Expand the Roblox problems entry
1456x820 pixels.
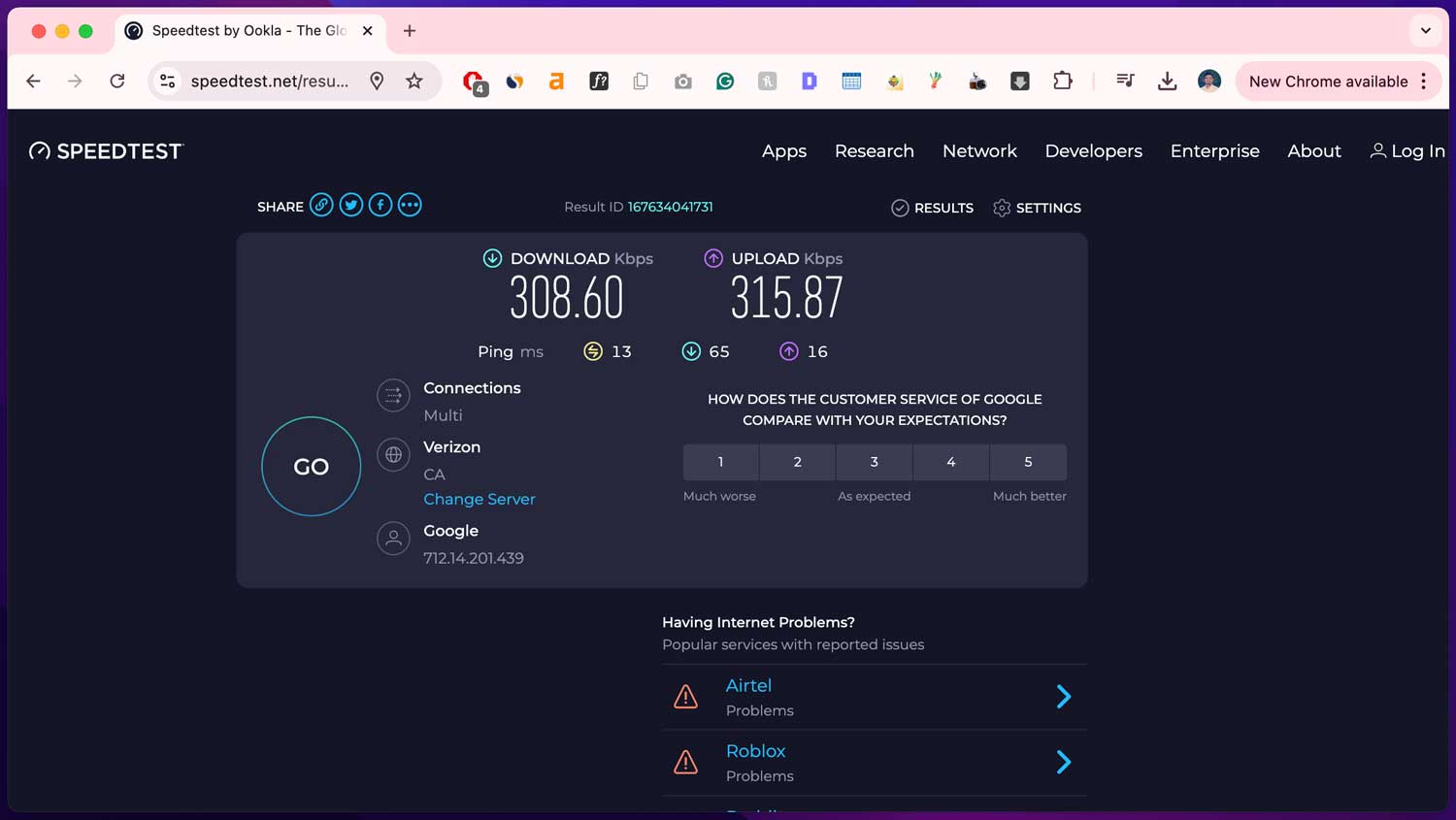[x=1063, y=762]
